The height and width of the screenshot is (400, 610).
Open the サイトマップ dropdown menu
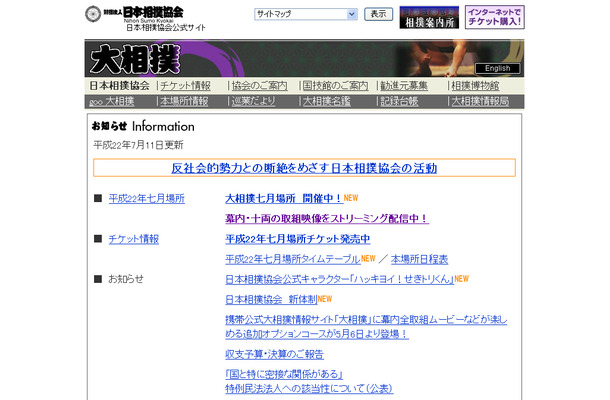pos(306,14)
